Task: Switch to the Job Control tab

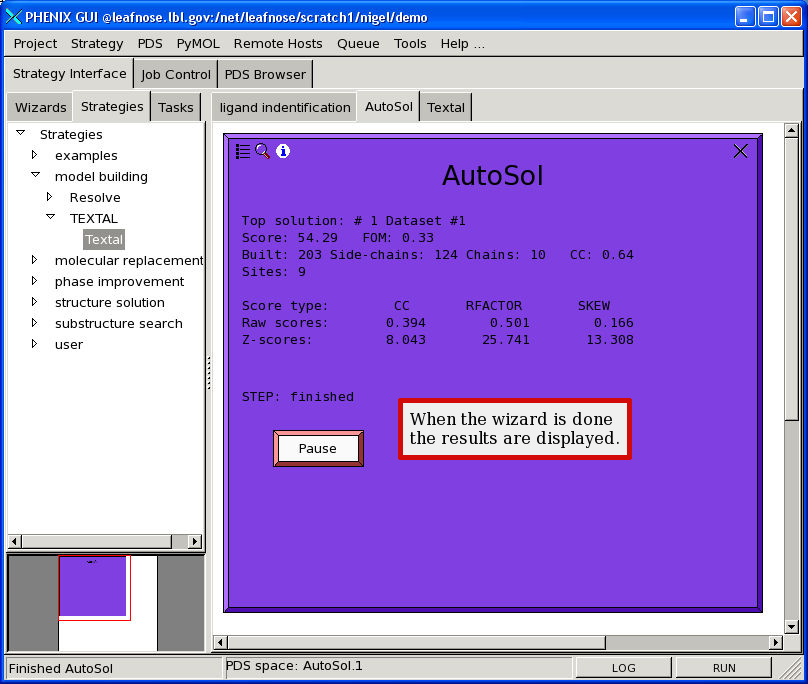Action: point(176,74)
